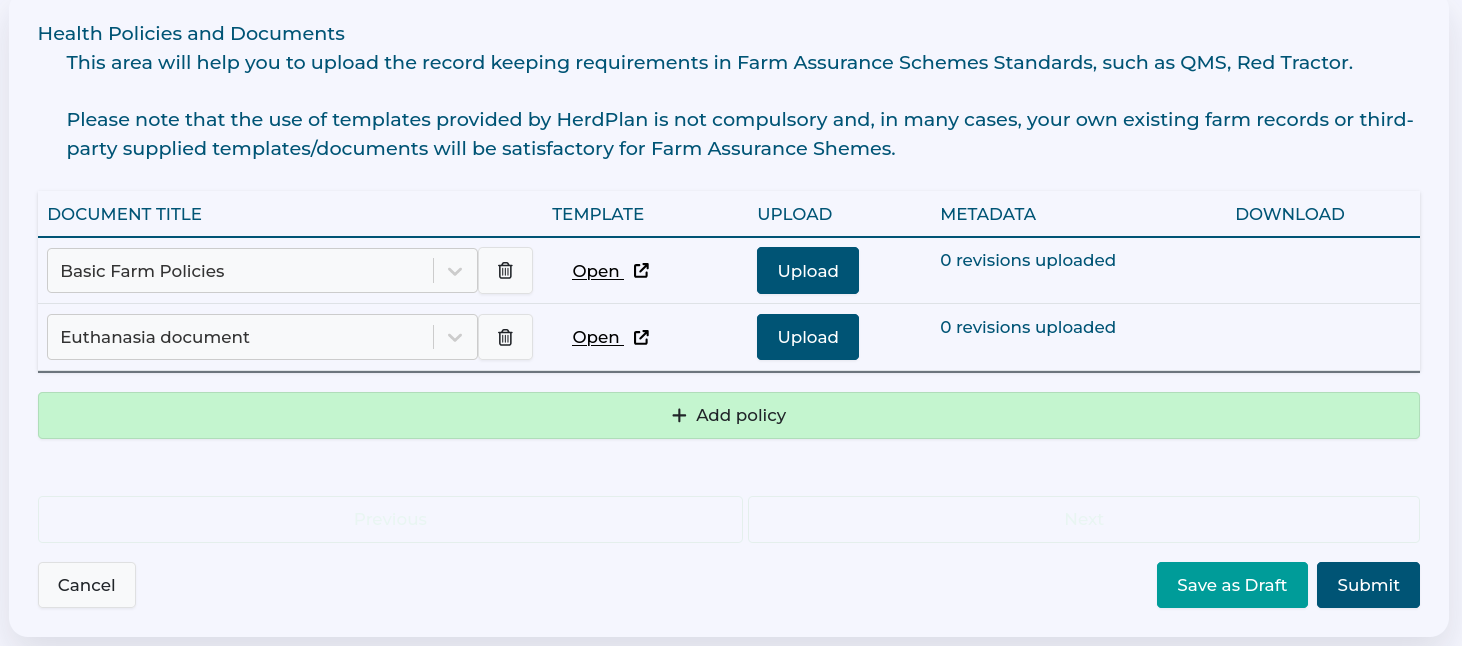Upload a file for Basic Farm Policies

click(807, 271)
